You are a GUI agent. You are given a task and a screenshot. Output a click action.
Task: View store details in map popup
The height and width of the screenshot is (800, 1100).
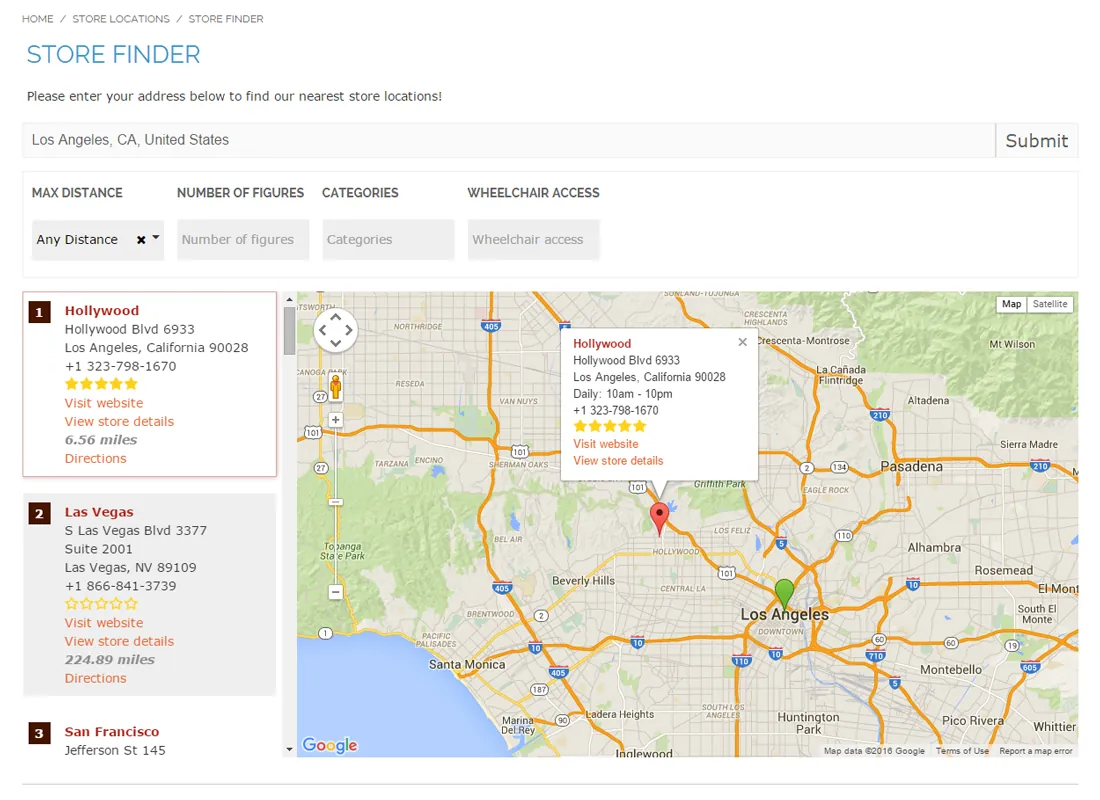618,460
